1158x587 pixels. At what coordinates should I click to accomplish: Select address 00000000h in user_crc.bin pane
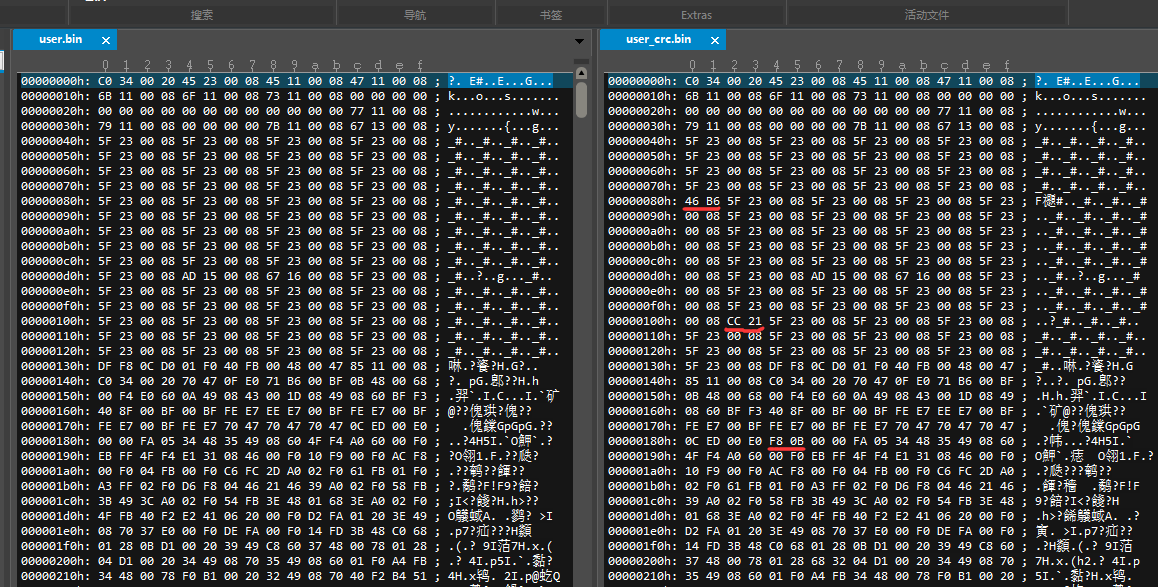(x=643, y=81)
